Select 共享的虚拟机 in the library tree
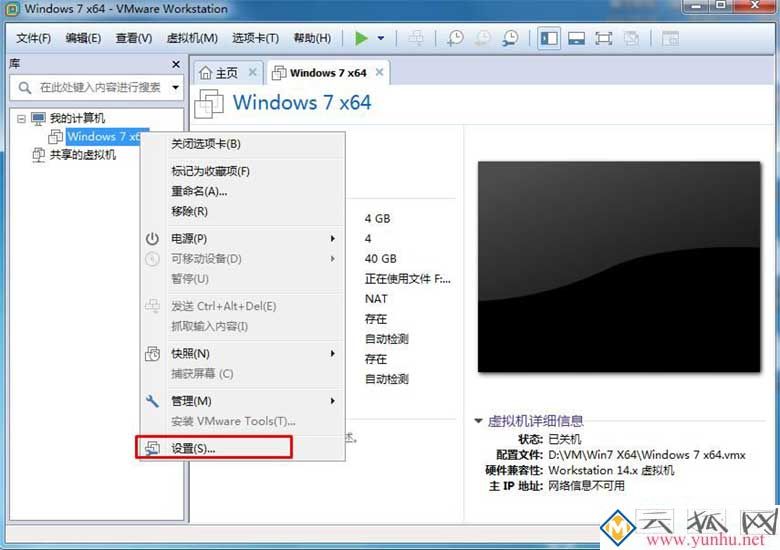Viewport: 780px width, 550px height. tap(83, 155)
